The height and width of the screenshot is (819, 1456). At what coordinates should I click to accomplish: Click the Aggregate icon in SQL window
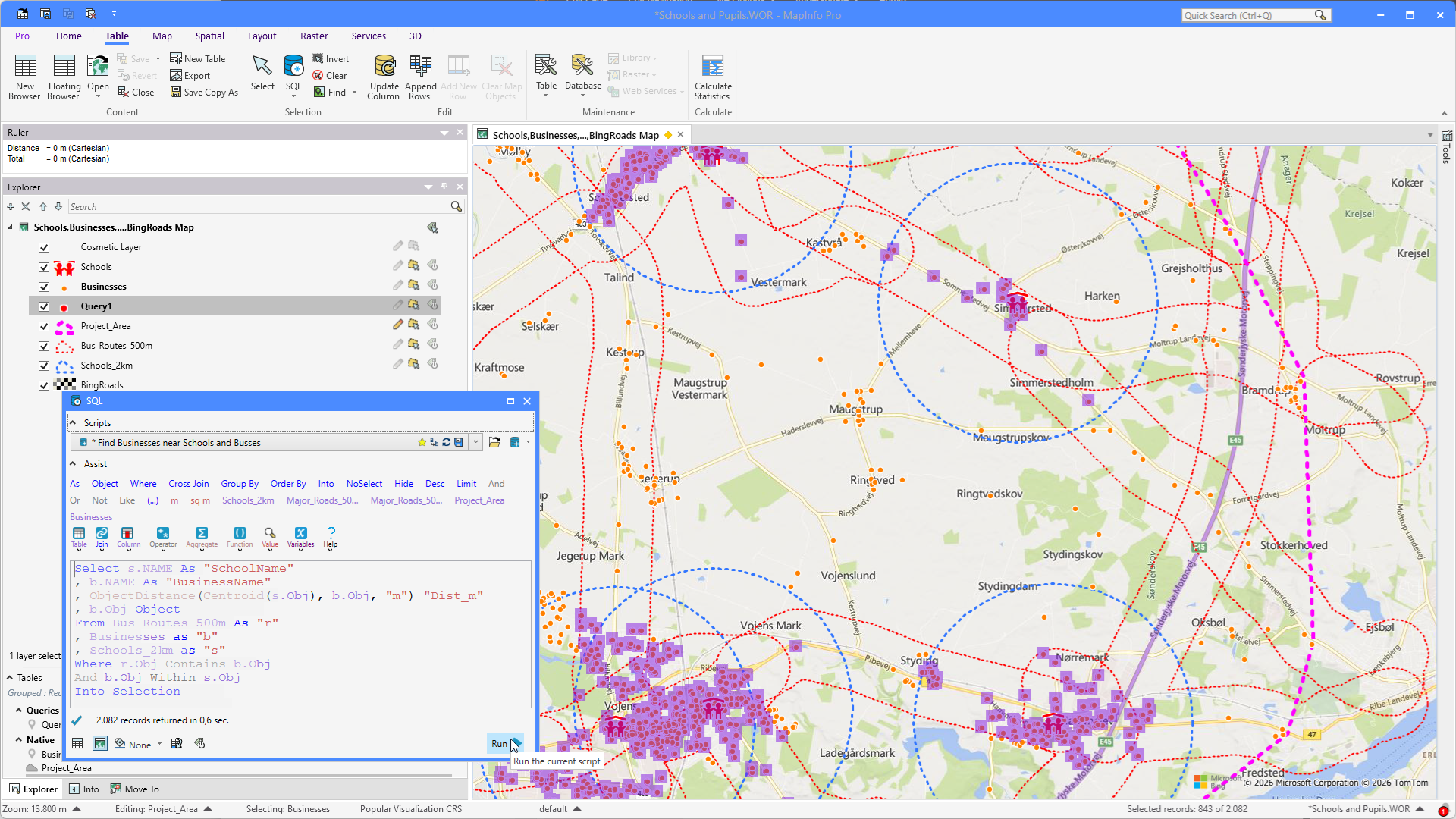tap(201, 534)
